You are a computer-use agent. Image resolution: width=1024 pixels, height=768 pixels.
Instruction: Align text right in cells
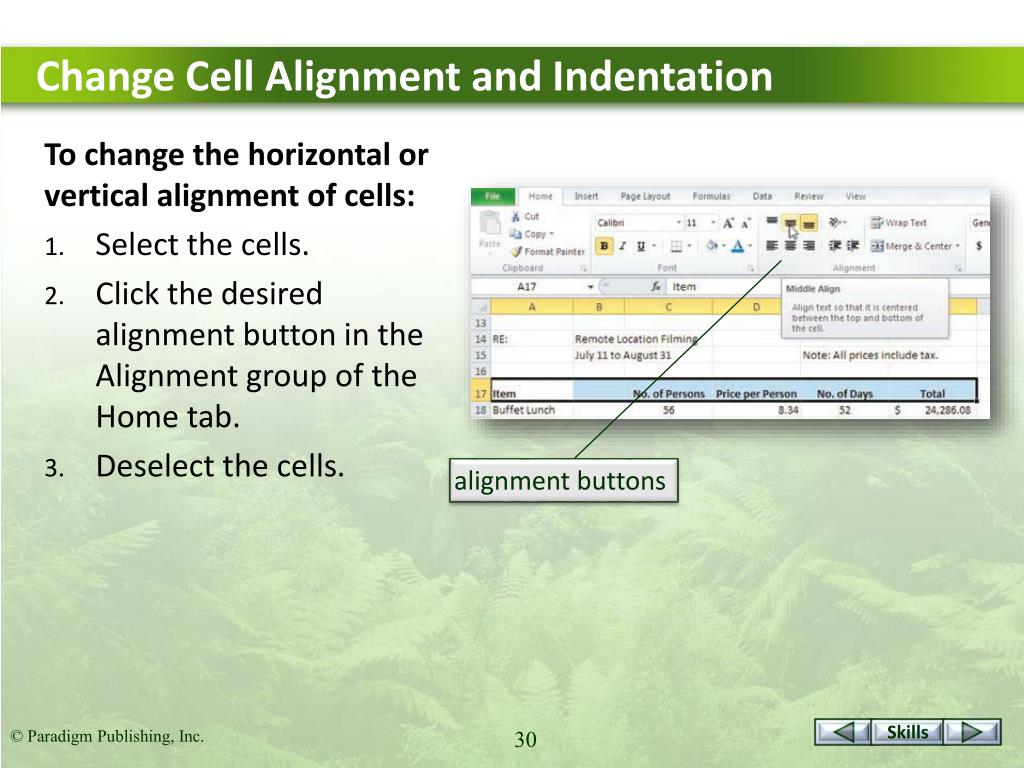tap(808, 246)
